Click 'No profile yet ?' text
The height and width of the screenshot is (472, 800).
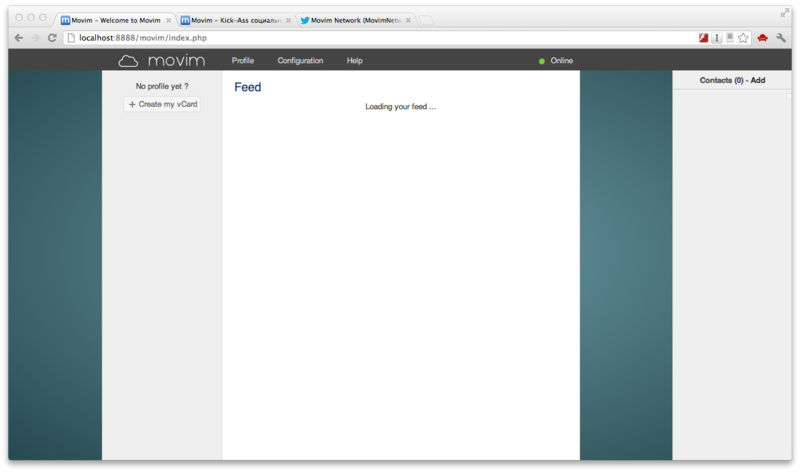tap(162, 86)
